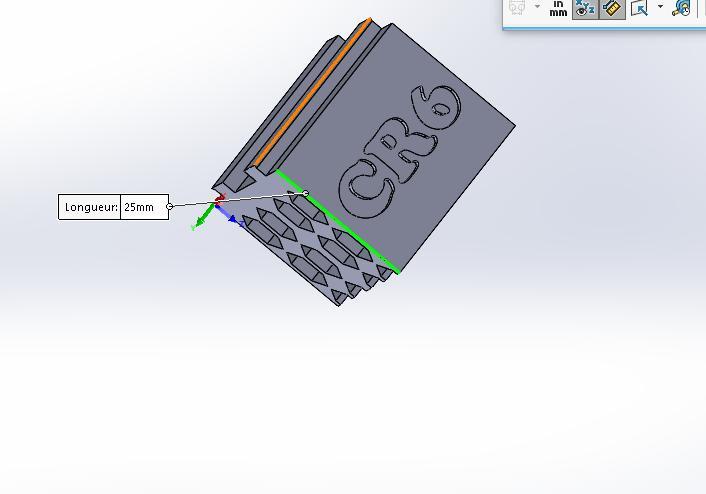The width and height of the screenshot is (706, 494).
Task: Click the greyed arc/circle measurements icon
Action: [517, 8]
